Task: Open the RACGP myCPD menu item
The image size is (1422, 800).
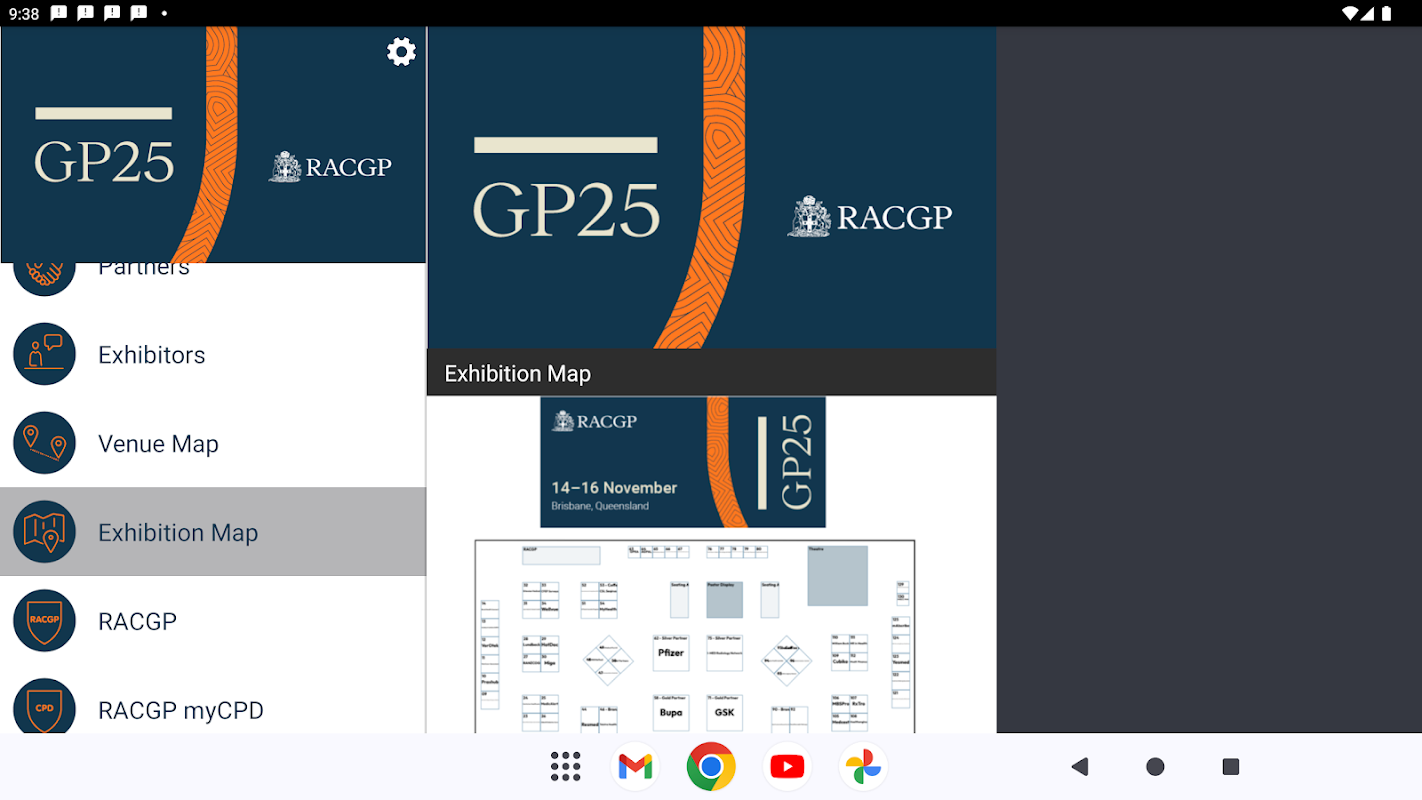Action: point(213,700)
